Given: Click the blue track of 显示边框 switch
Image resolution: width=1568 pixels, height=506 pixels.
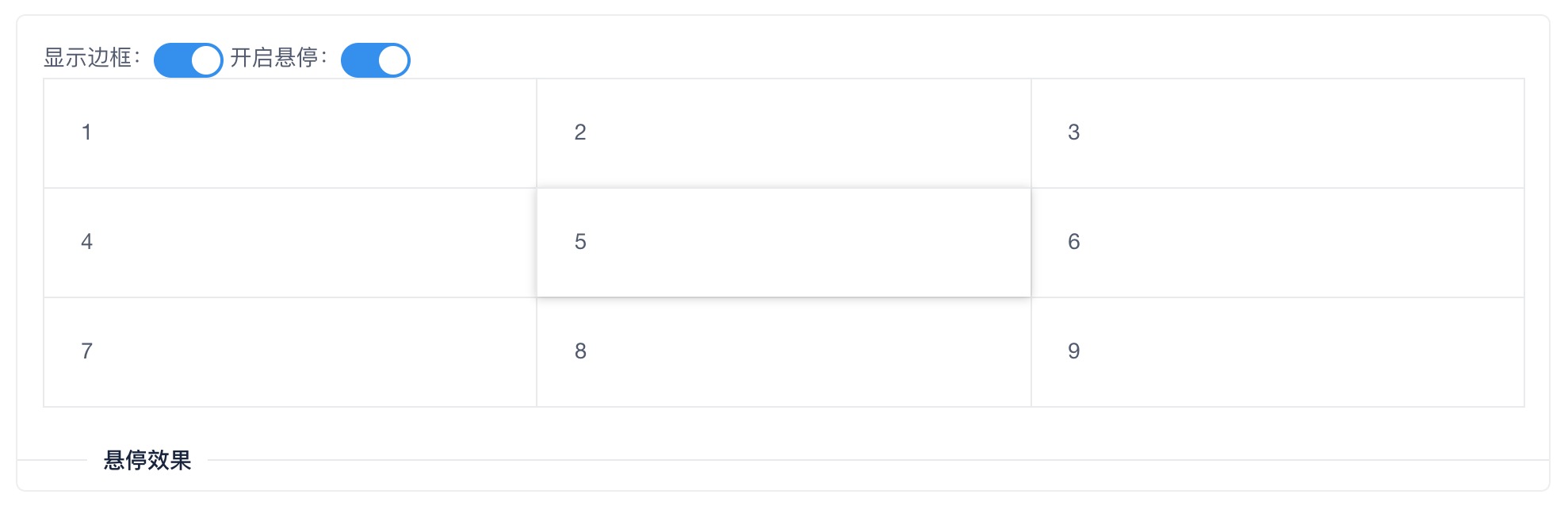Looking at the screenshot, I should point(173,60).
